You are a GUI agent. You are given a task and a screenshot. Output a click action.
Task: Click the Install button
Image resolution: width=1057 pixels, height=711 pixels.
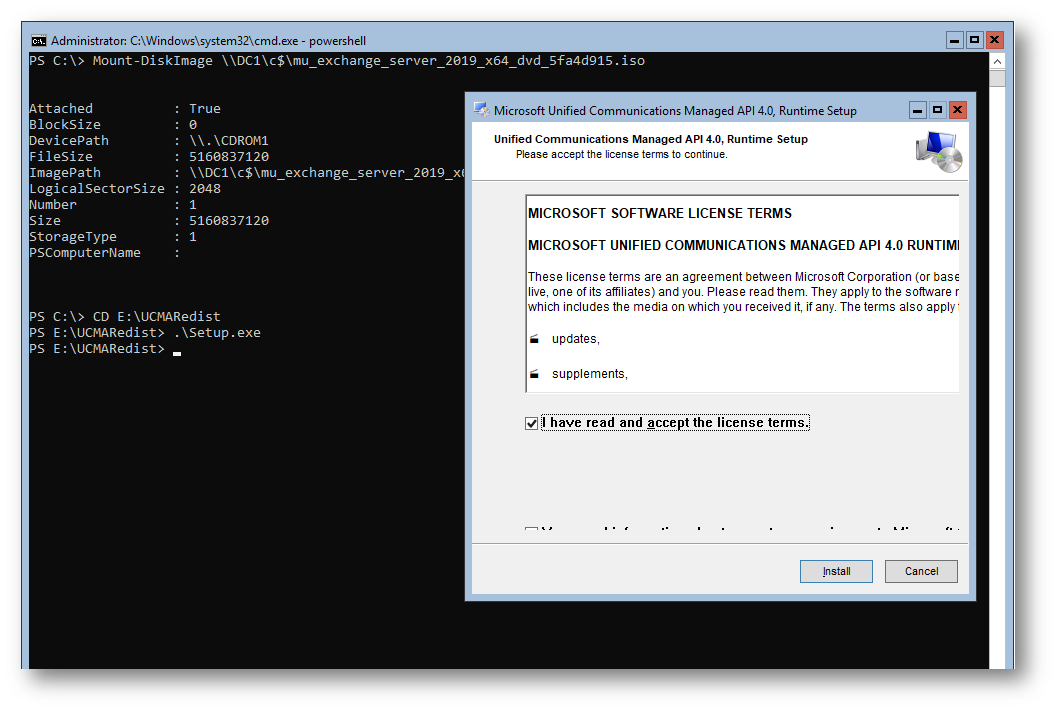[836, 571]
